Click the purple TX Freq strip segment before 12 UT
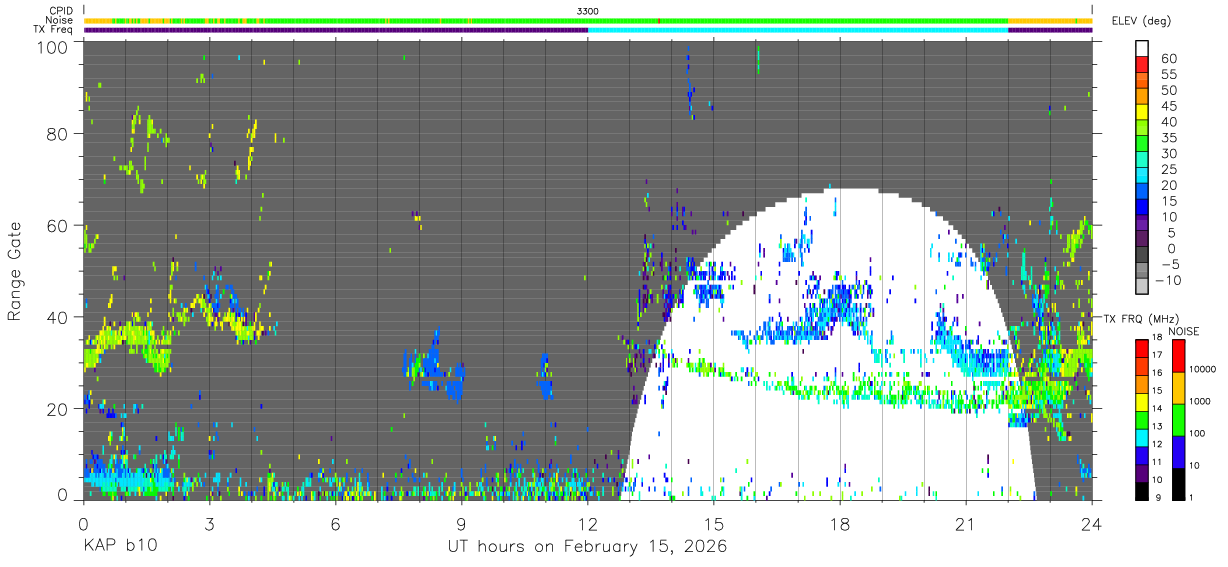 (x=336, y=30)
